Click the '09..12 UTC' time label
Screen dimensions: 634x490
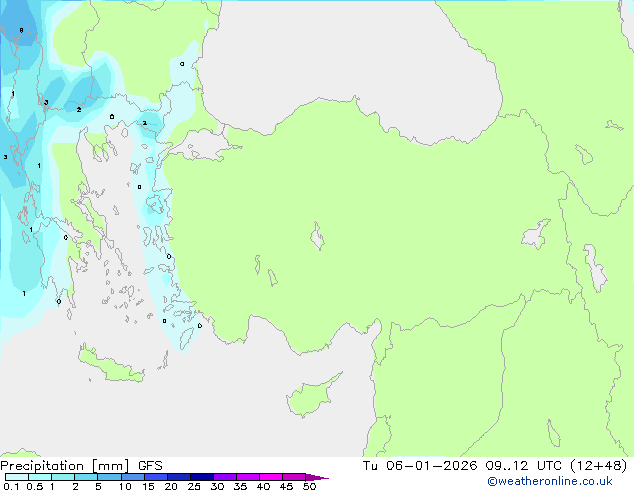(524, 466)
